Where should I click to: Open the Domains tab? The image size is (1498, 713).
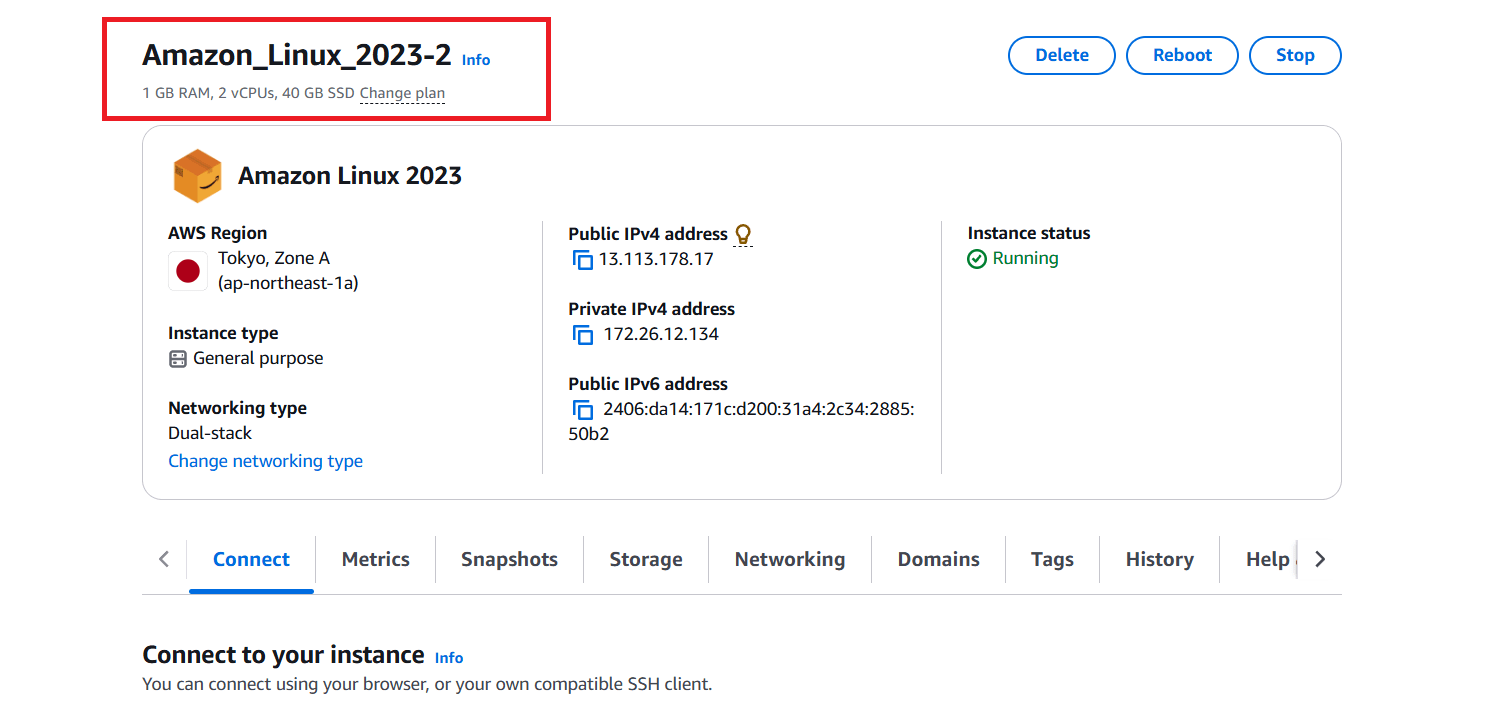(938, 560)
